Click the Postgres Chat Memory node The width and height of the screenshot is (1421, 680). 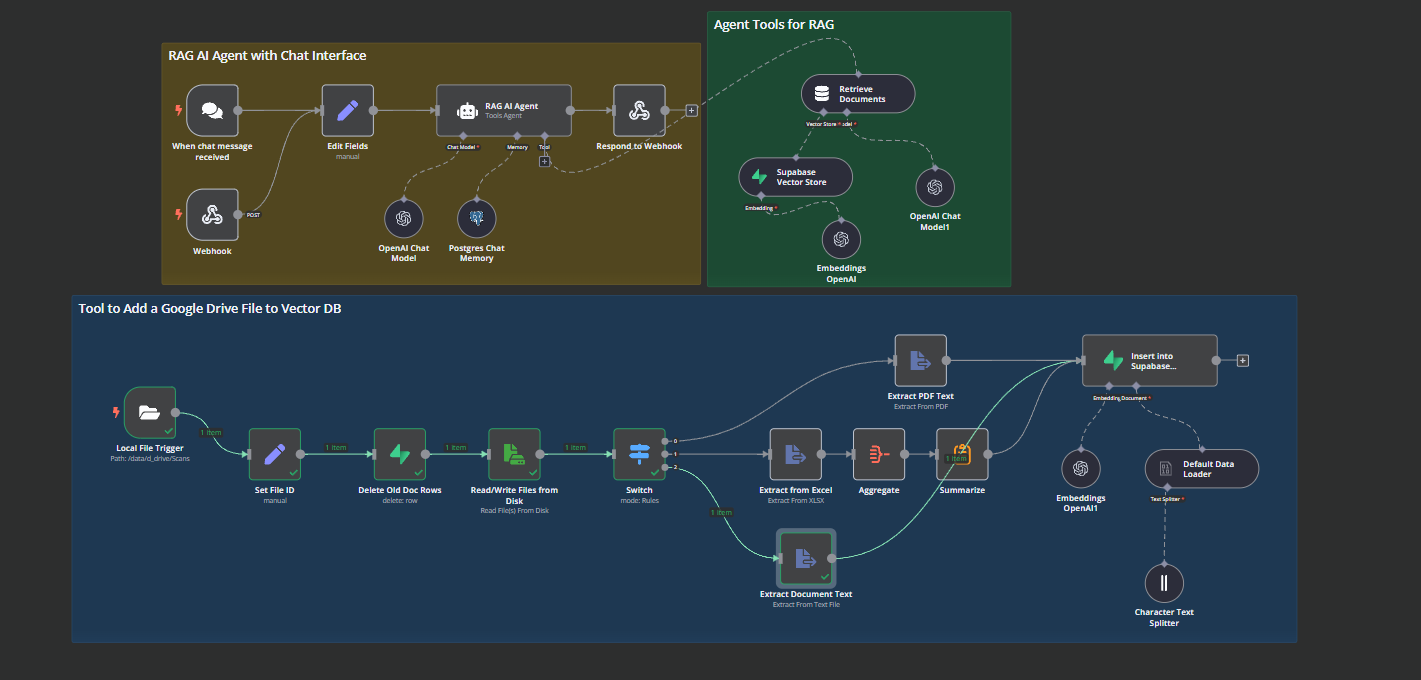(x=476, y=218)
